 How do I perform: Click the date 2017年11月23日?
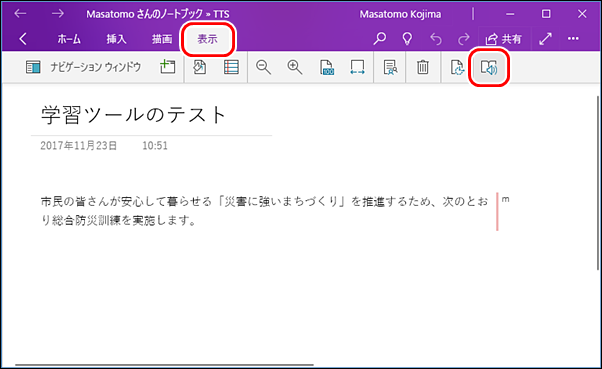79,146
